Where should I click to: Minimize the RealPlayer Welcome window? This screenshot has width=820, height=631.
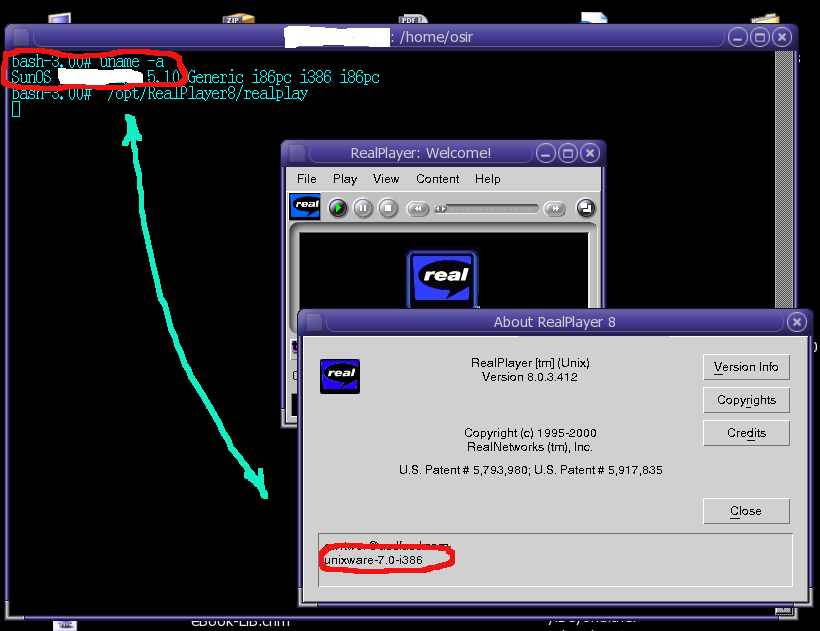(x=545, y=153)
